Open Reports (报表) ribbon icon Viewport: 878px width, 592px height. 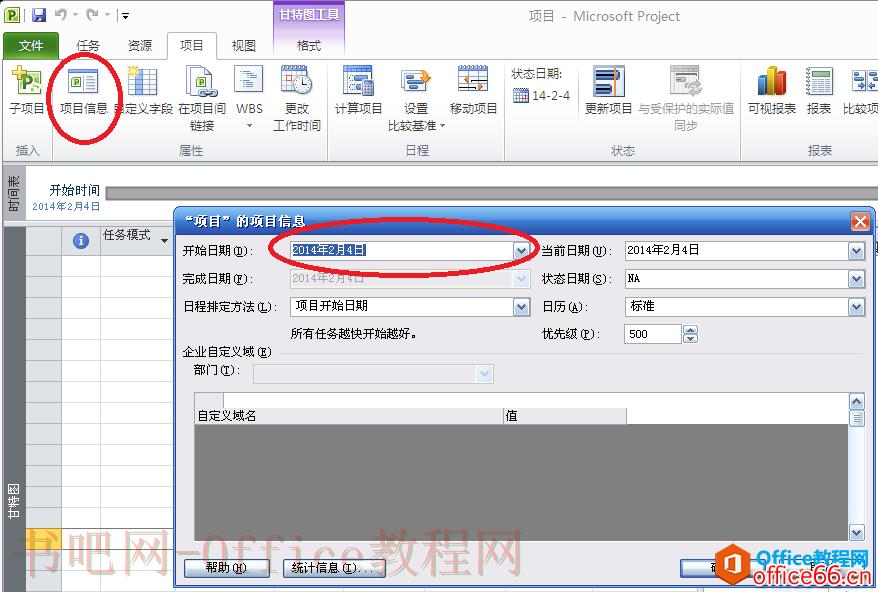coord(819,81)
